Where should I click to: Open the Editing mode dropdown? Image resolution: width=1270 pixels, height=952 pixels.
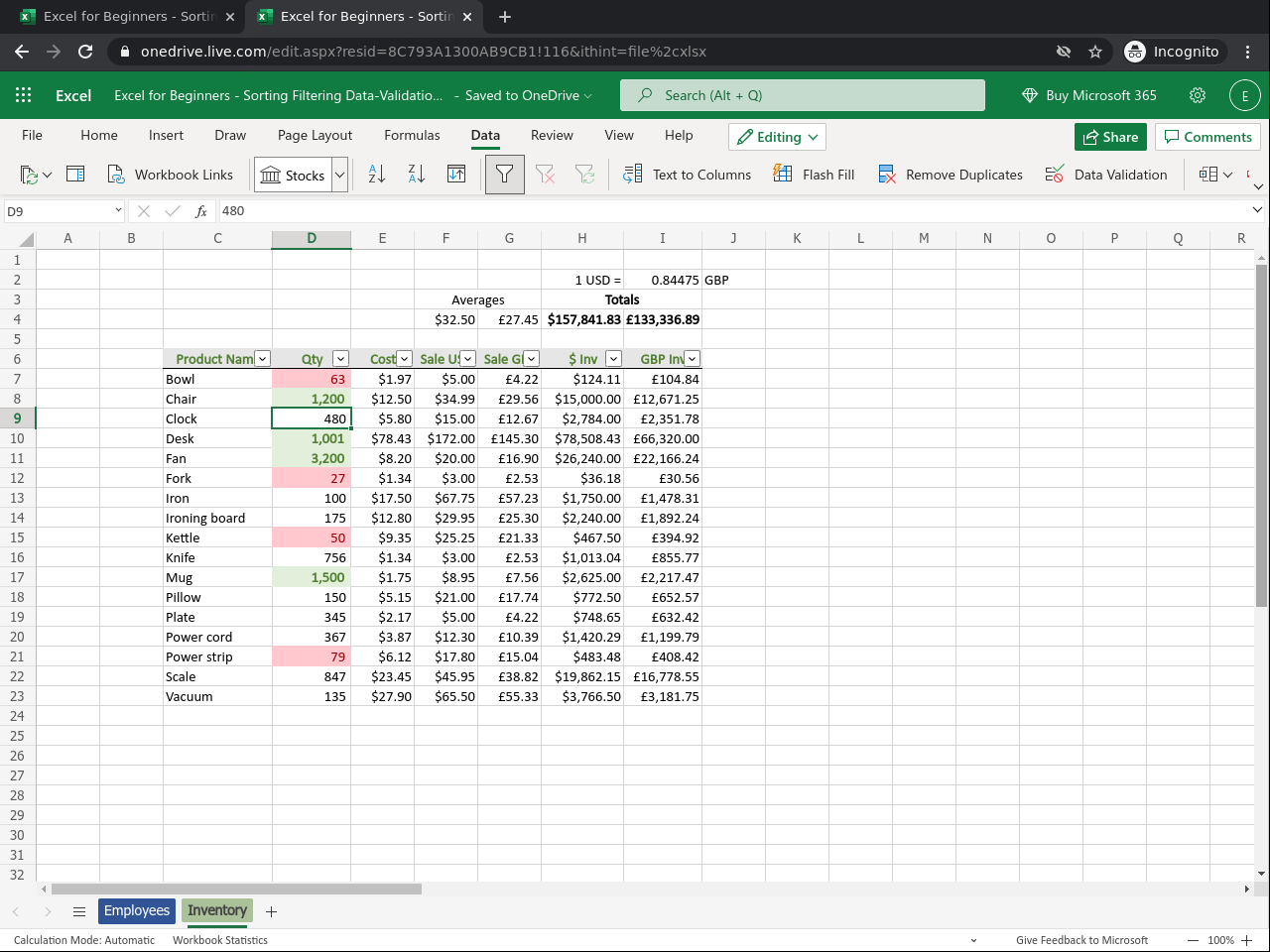point(777,137)
